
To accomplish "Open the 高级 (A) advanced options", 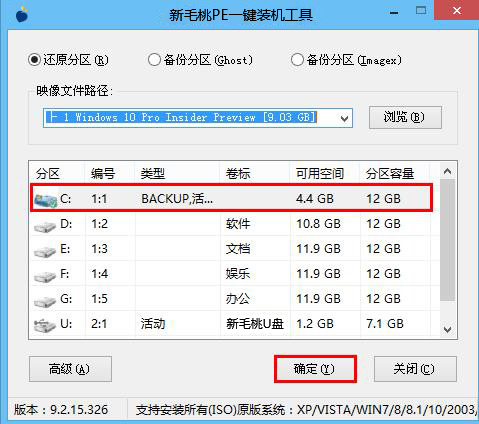I will (70, 369).
